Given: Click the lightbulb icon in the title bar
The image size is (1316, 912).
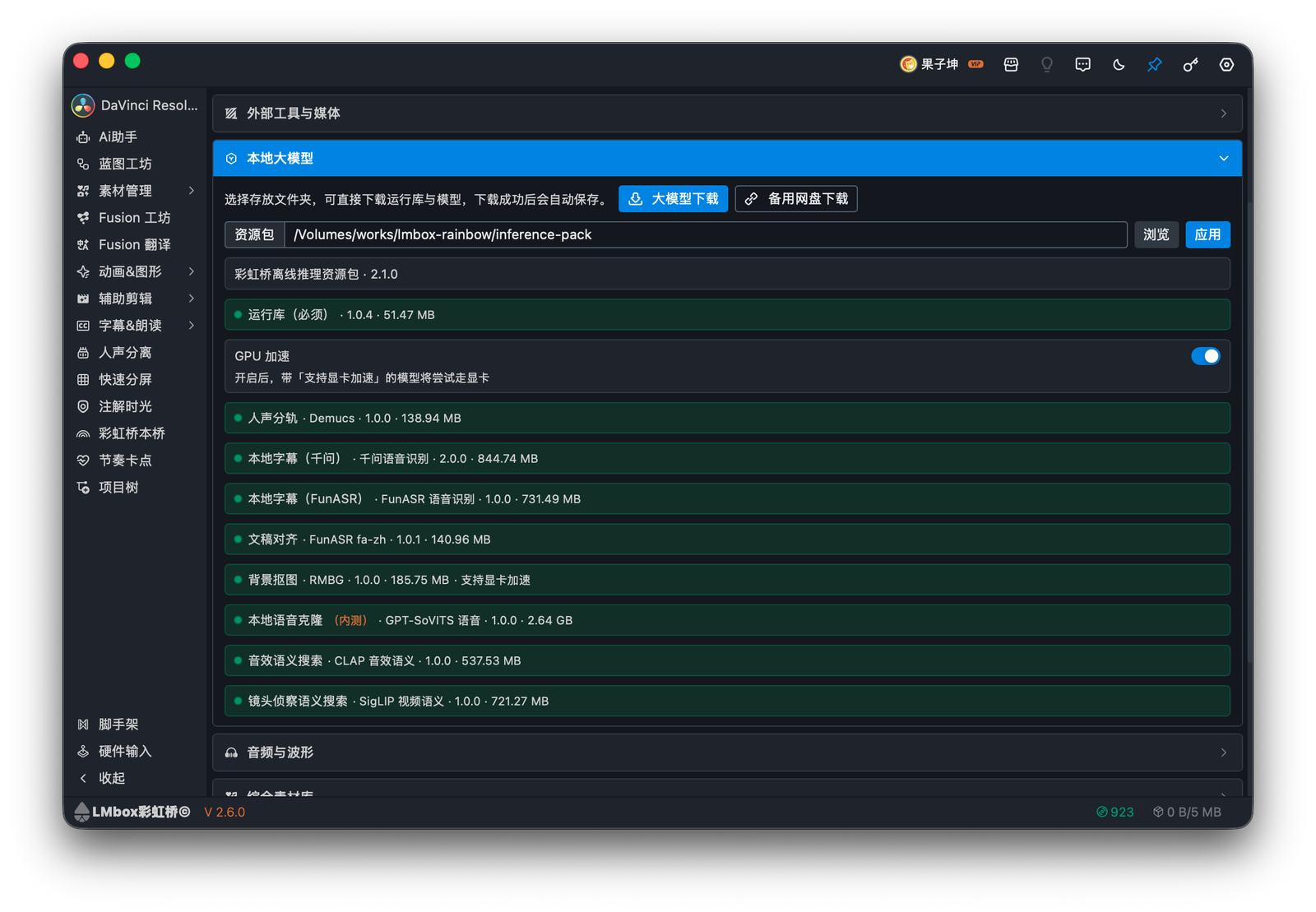Looking at the screenshot, I should pos(1047,64).
